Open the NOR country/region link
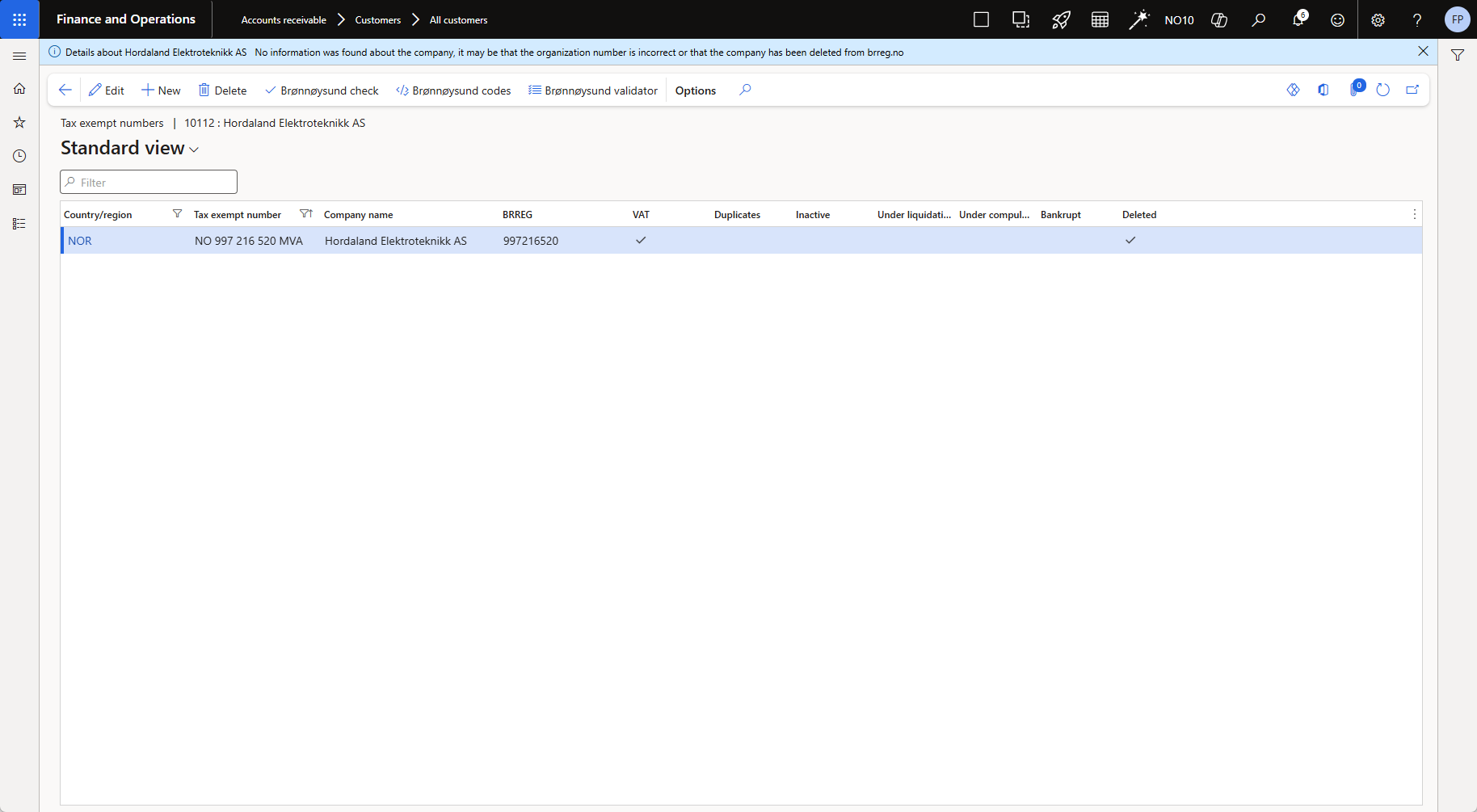 [80, 241]
